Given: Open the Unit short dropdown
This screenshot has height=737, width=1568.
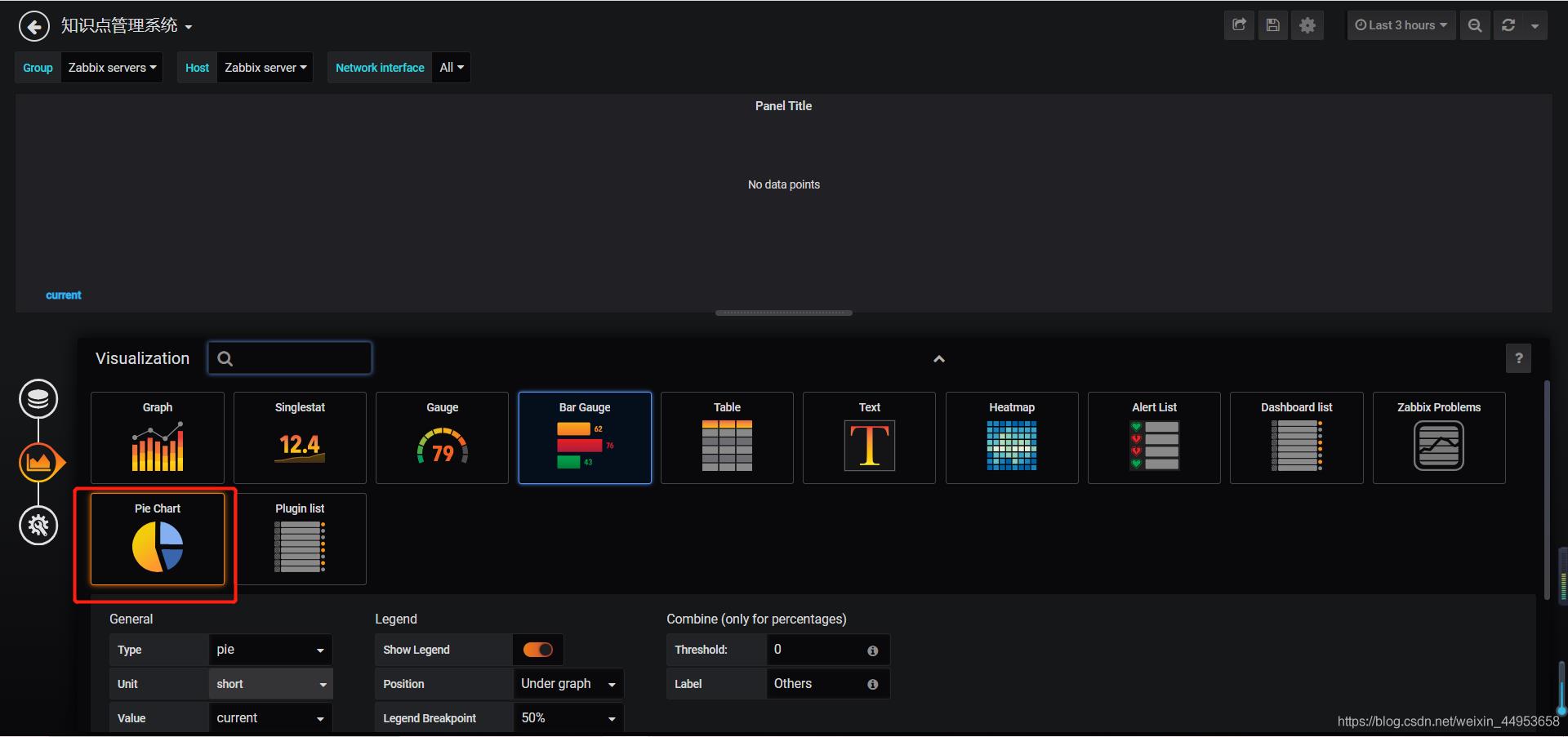Looking at the screenshot, I should 270,684.
